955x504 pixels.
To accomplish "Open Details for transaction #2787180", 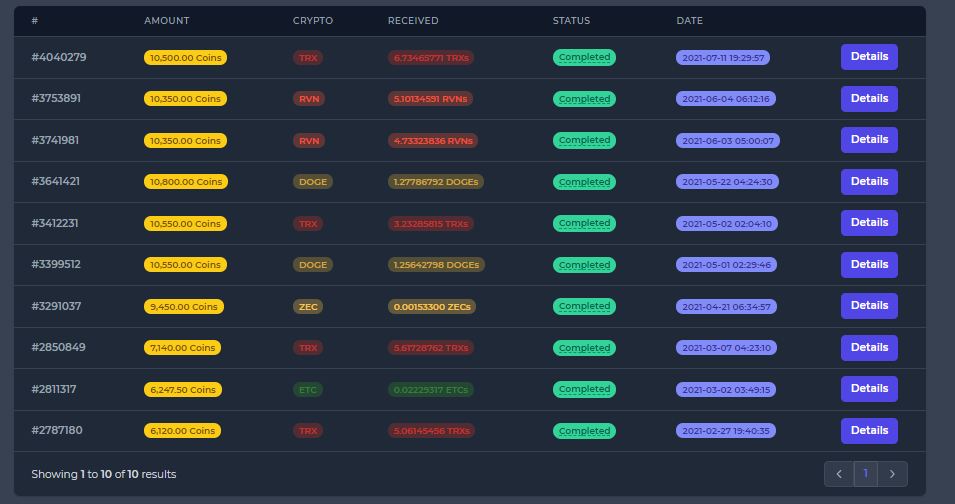I will (x=869, y=431).
